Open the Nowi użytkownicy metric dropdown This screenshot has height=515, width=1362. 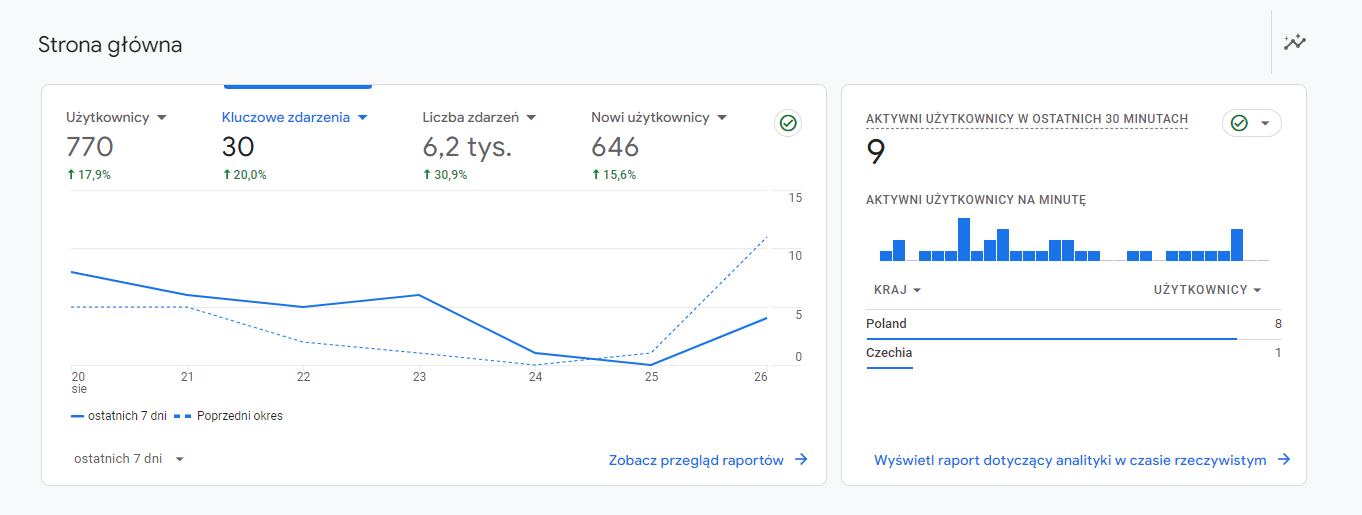click(x=721, y=118)
